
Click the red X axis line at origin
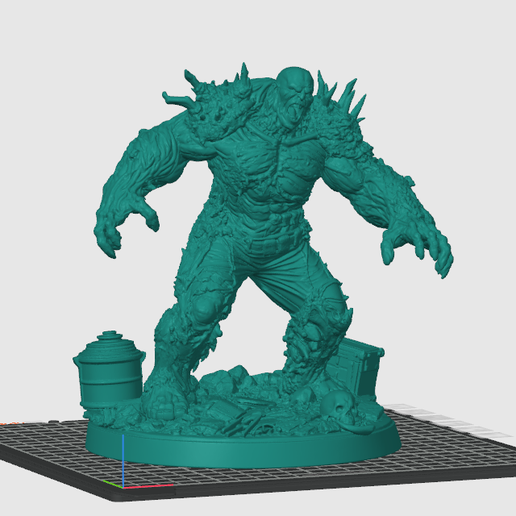[148, 486]
